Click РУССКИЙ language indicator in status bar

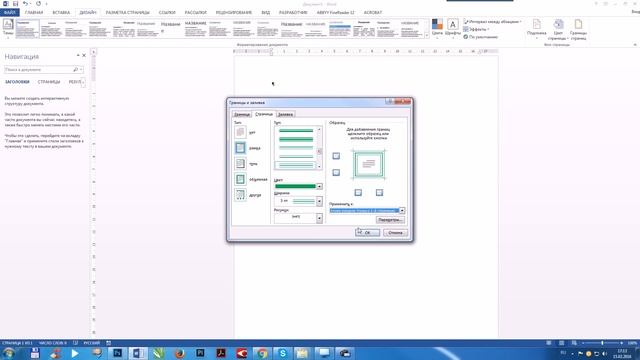[x=91, y=343]
